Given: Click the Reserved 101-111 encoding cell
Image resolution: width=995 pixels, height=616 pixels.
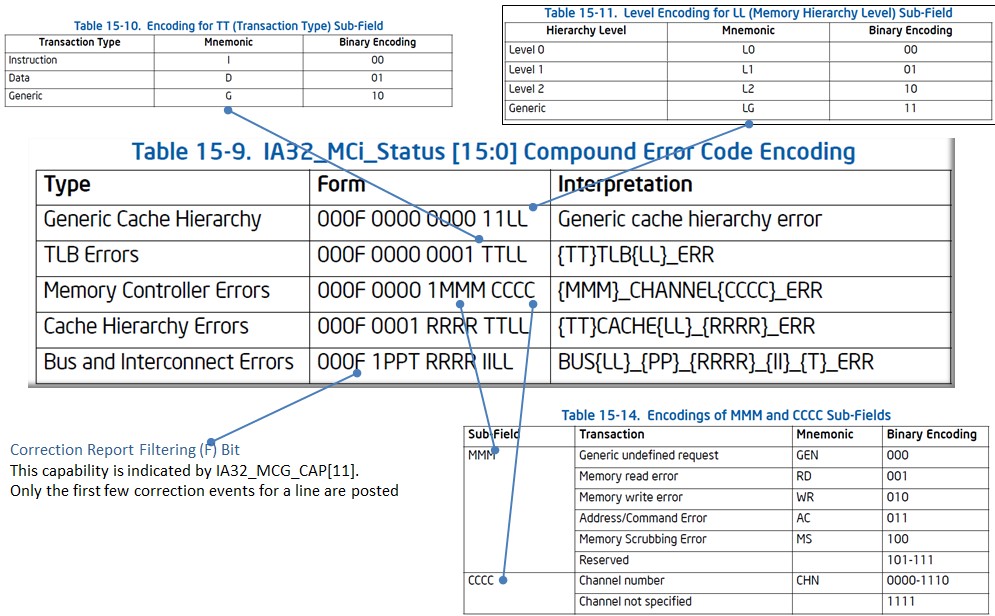Looking at the screenshot, I should [910, 559].
